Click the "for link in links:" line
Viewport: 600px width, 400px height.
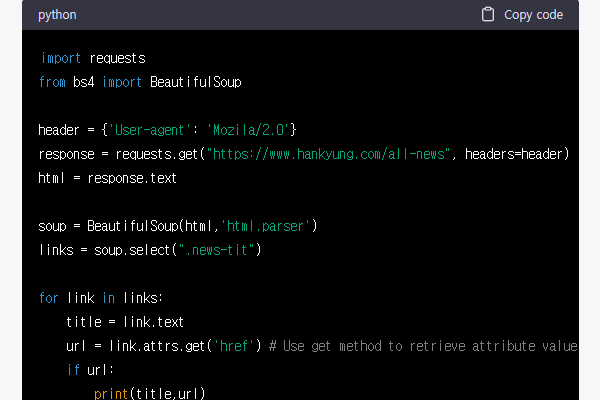pos(101,298)
